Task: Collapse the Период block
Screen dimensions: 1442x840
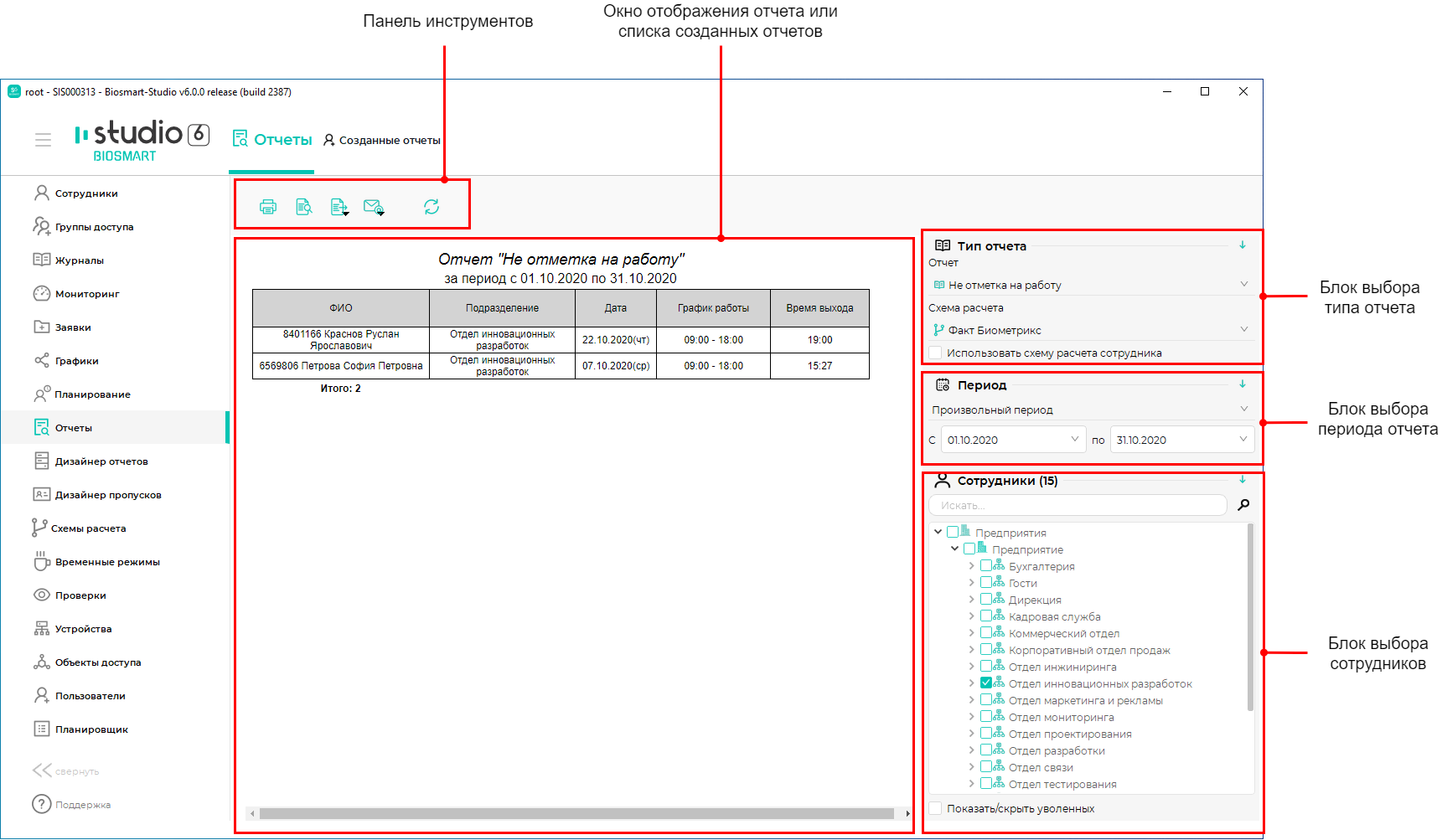Action: [1243, 384]
